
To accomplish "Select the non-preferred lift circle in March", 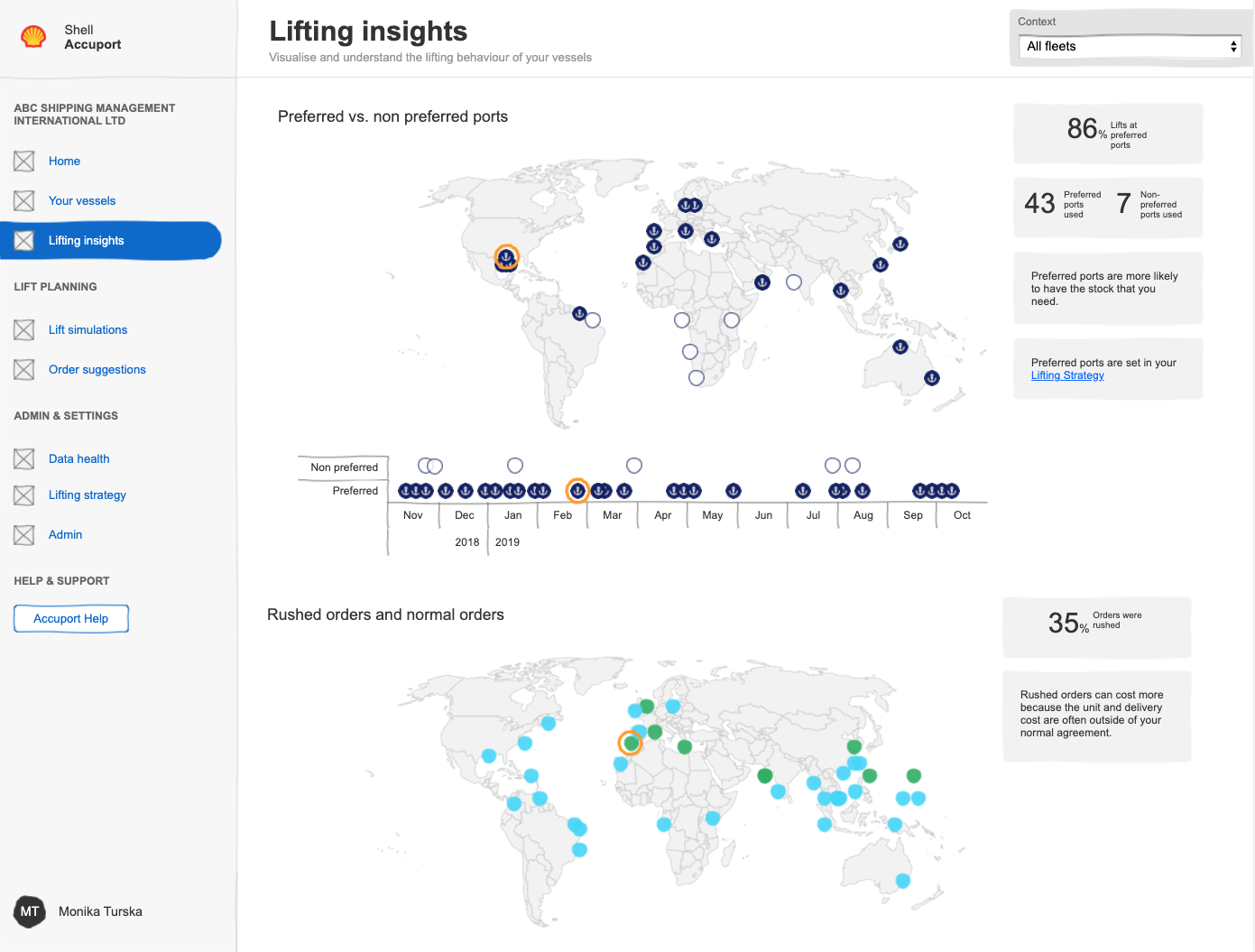I will click(634, 466).
